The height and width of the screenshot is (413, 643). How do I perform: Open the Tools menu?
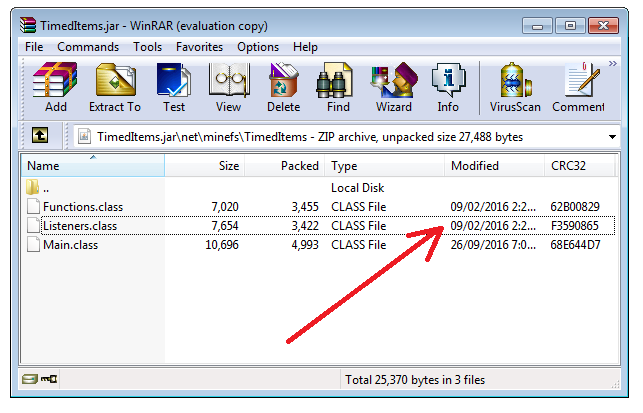148,47
